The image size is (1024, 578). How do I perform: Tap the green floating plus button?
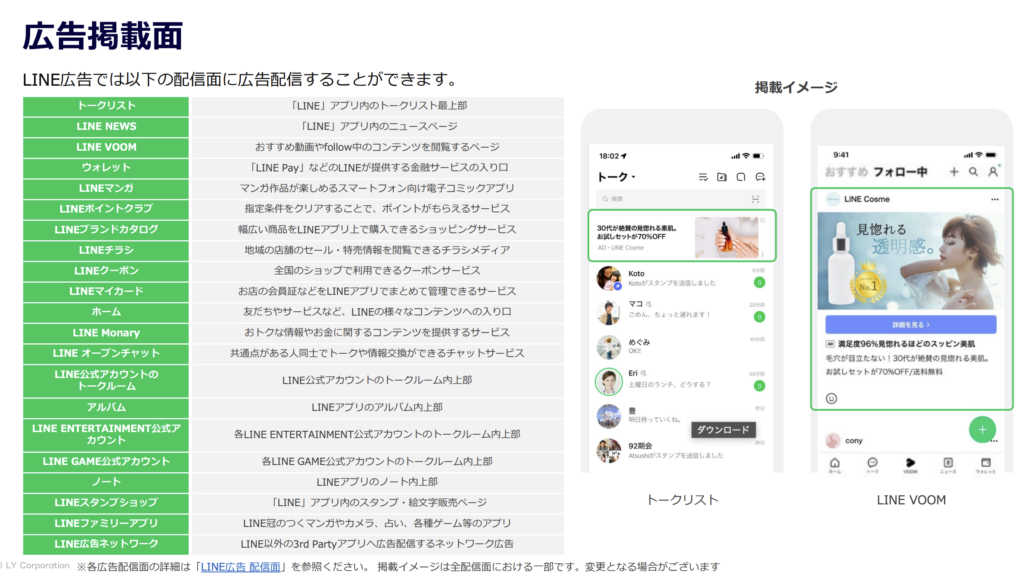982,430
